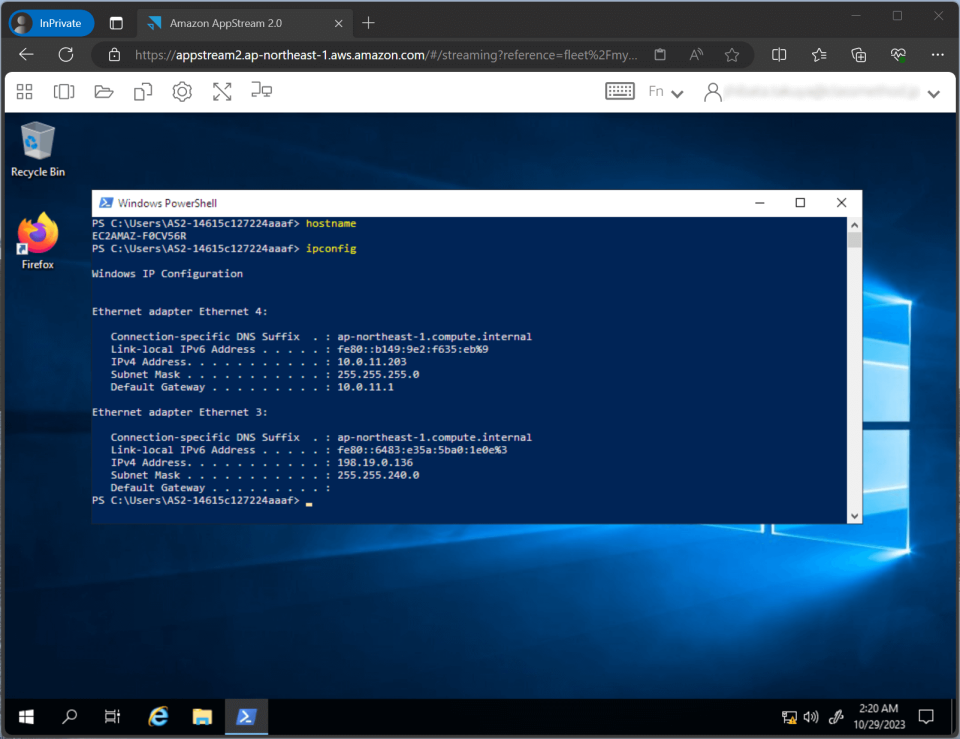Enter fullscreen using the expand arrows icon

222,91
